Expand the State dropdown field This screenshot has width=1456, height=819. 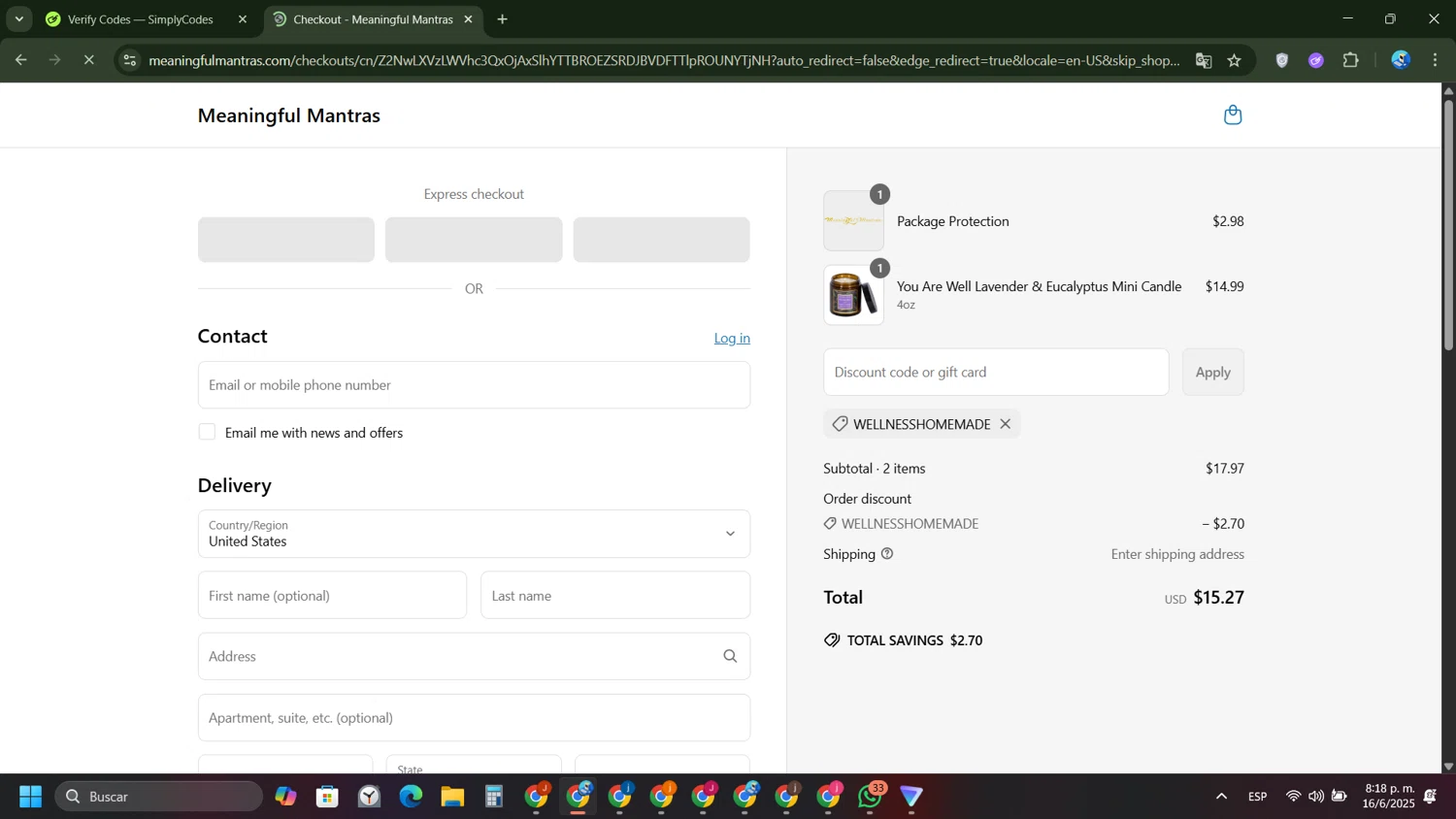[474, 765]
